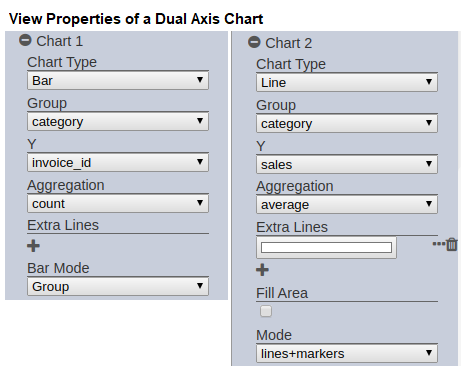Screen dimensions: 463x369
Task: Open Chart 1 Group category dropdown
Action: pyautogui.click(x=118, y=121)
